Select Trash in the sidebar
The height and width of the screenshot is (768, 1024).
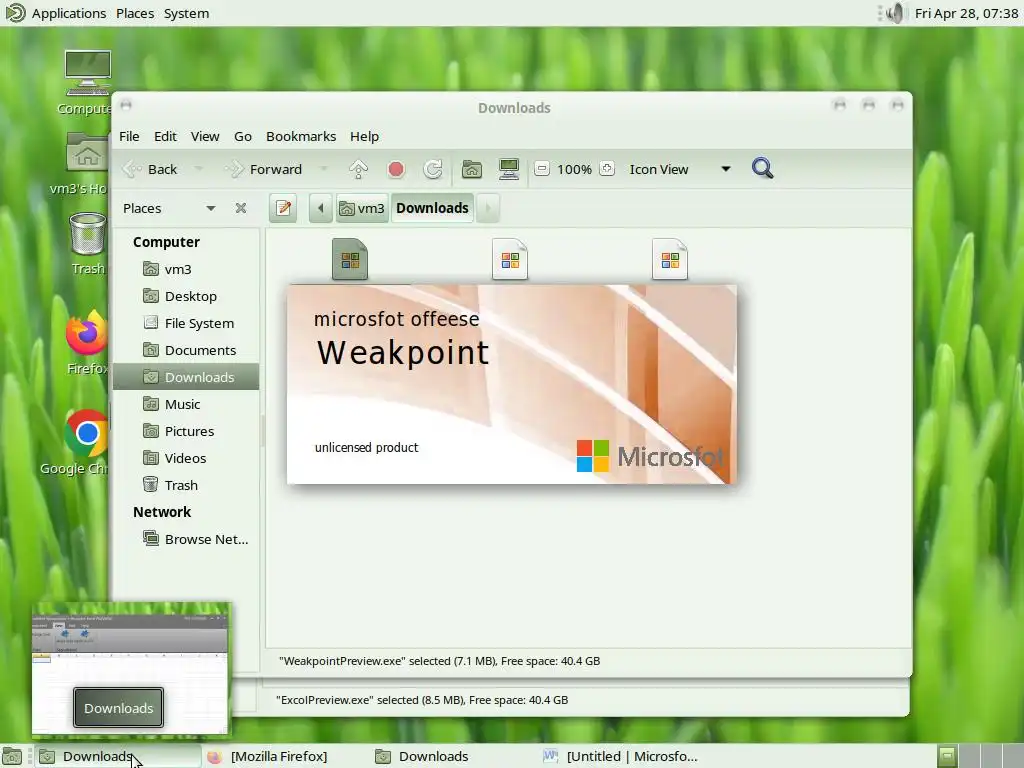point(186,485)
